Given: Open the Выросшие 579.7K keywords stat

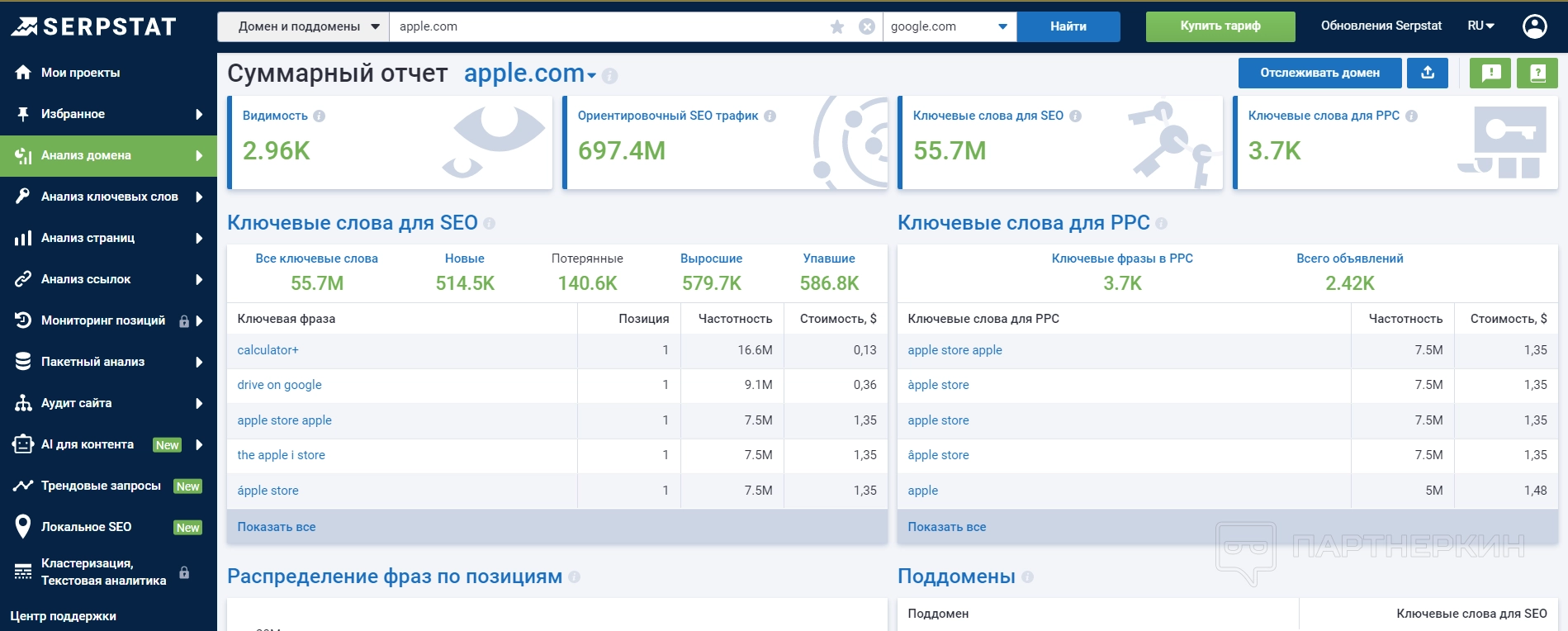Looking at the screenshot, I should [712, 272].
